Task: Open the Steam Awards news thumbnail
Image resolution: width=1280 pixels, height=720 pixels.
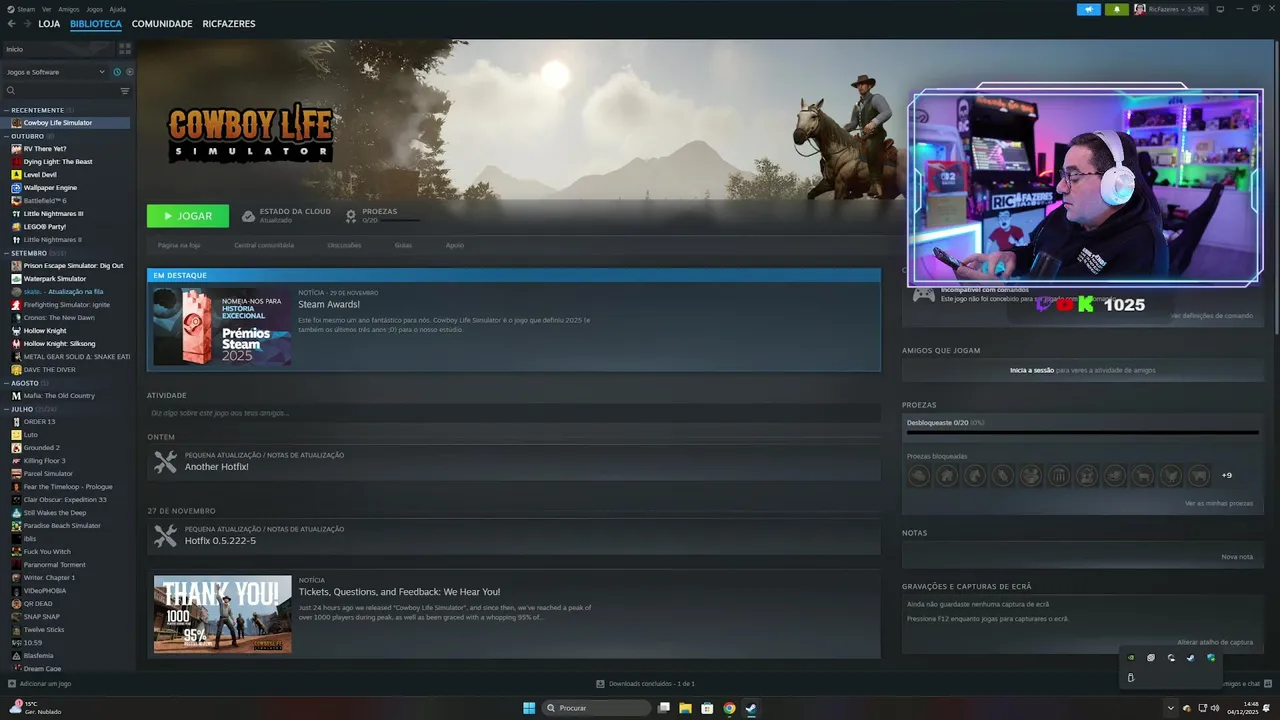Action: coord(223,327)
